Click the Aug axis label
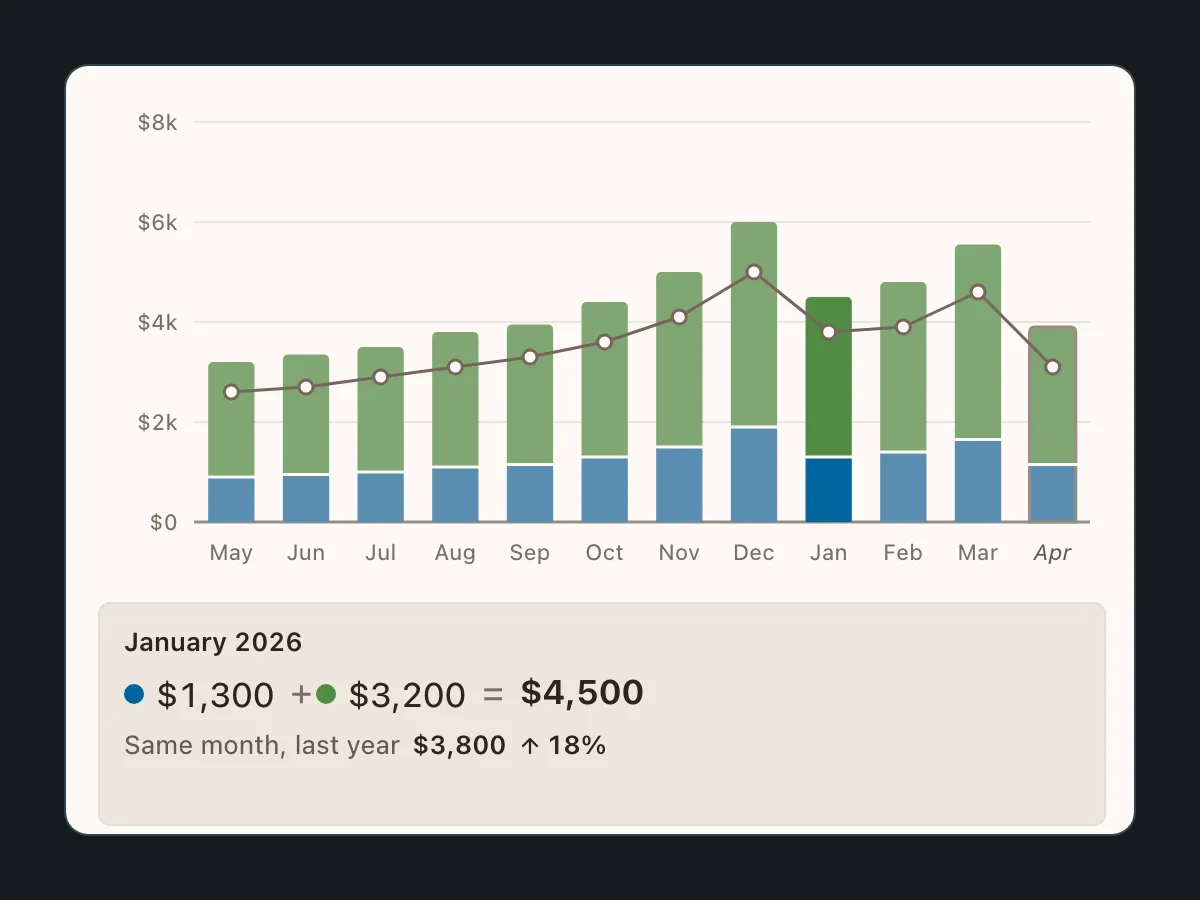Image resolution: width=1200 pixels, height=900 pixels. coord(455,553)
